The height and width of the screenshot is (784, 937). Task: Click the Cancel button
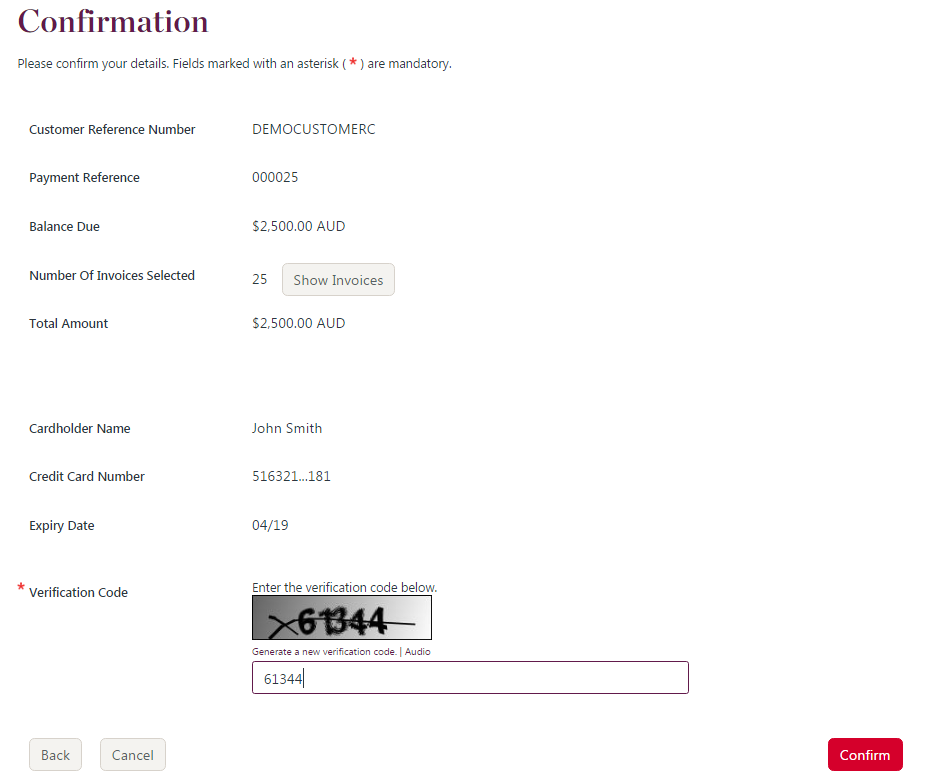click(x=132, y=754)
